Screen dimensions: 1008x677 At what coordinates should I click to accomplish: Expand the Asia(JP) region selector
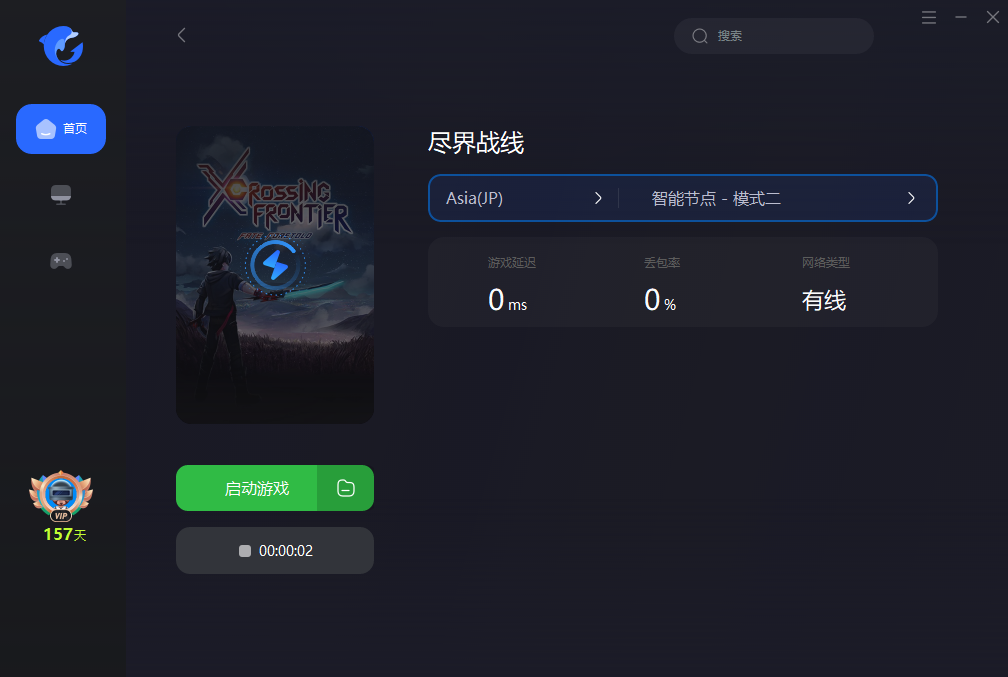(524, 198)
